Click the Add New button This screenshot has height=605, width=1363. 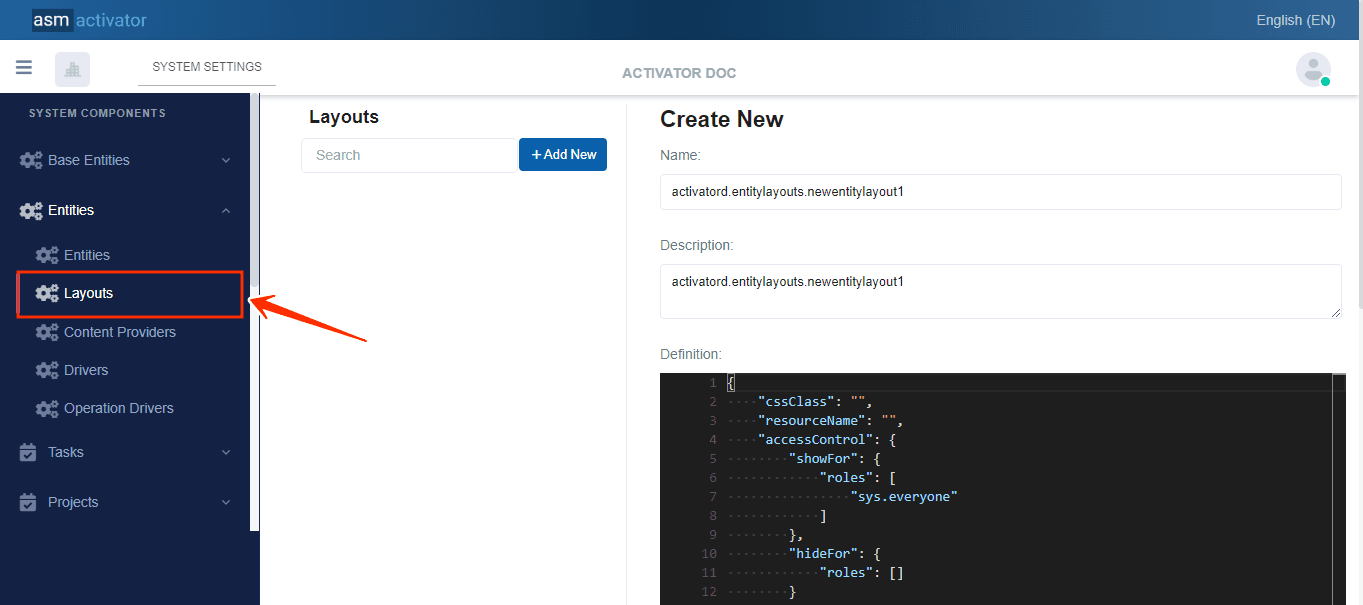tap(563, 155)
